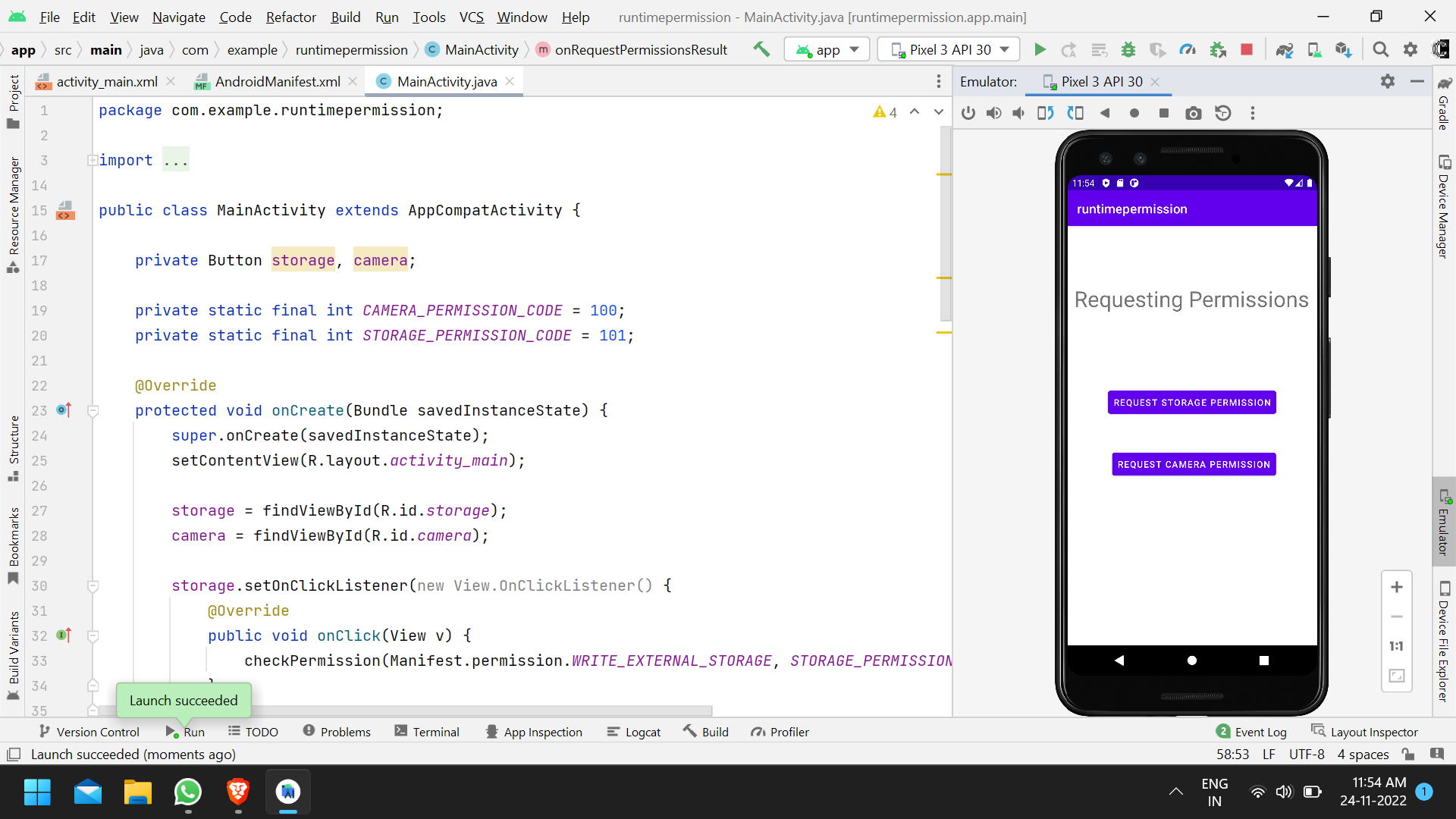Click the green Run app button
The image size is (1456, 819).
[1040, 50]
